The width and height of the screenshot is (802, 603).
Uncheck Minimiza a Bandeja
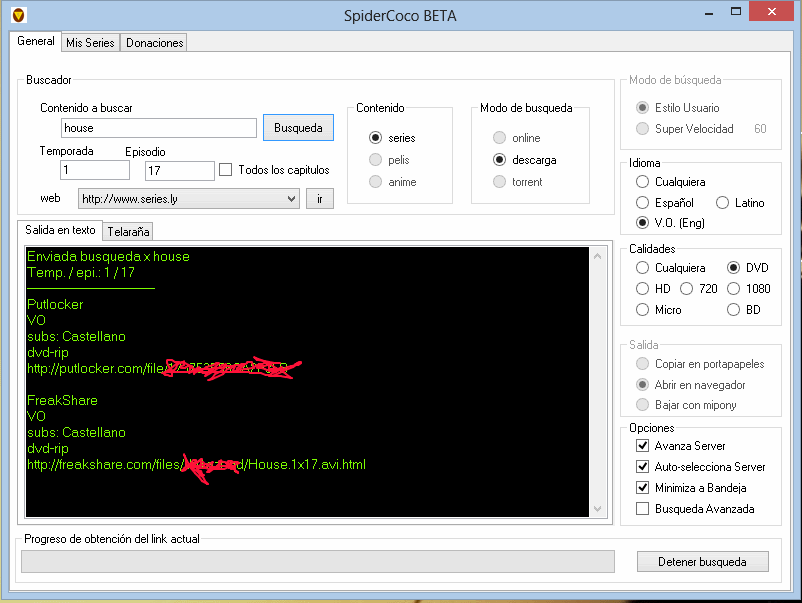pos(642,487)
